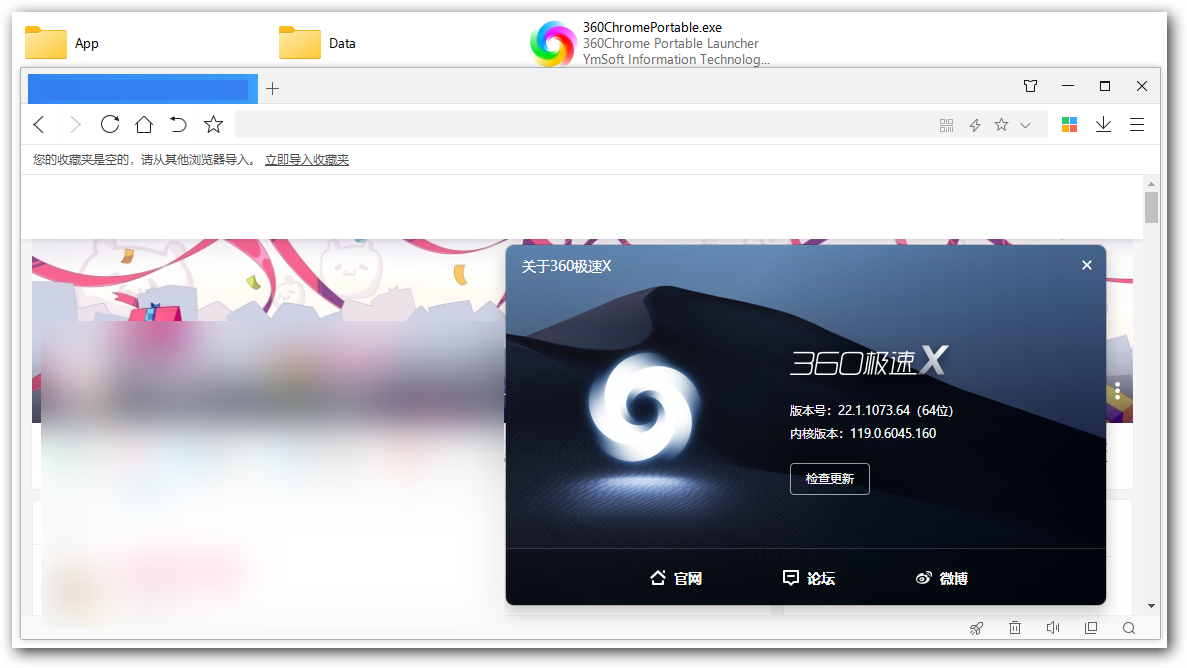This screenshot has height=668, width=1187.
Task: Mute page with speaker icon
Action: click(1053, 628)
